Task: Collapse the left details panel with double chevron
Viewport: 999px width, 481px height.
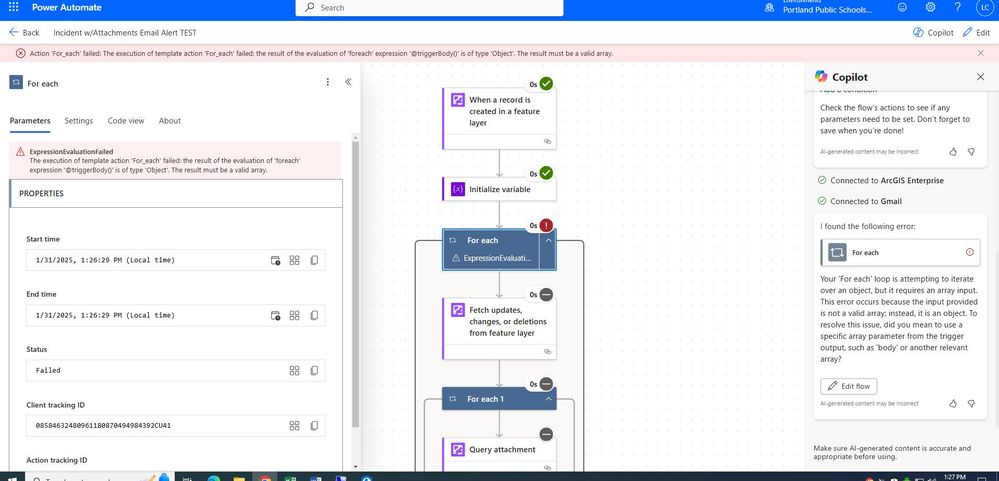Action: tap(348, 82)
